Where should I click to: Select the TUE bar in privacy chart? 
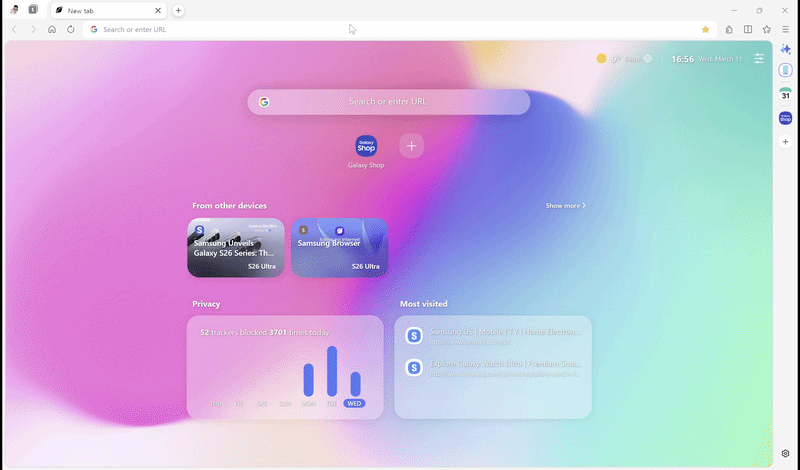point(332,371)
